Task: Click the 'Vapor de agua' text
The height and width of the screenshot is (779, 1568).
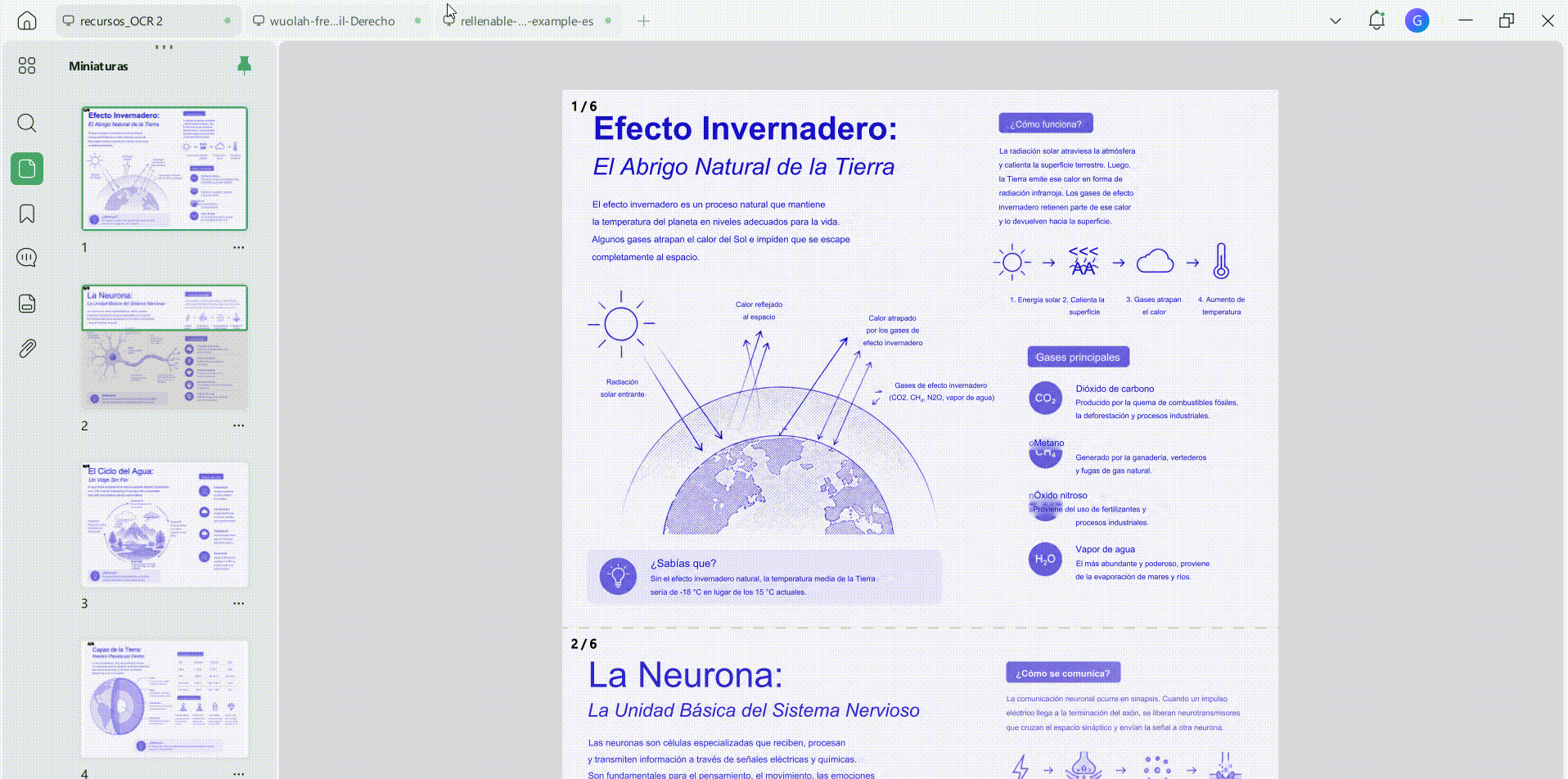Action: [1105, 549]
